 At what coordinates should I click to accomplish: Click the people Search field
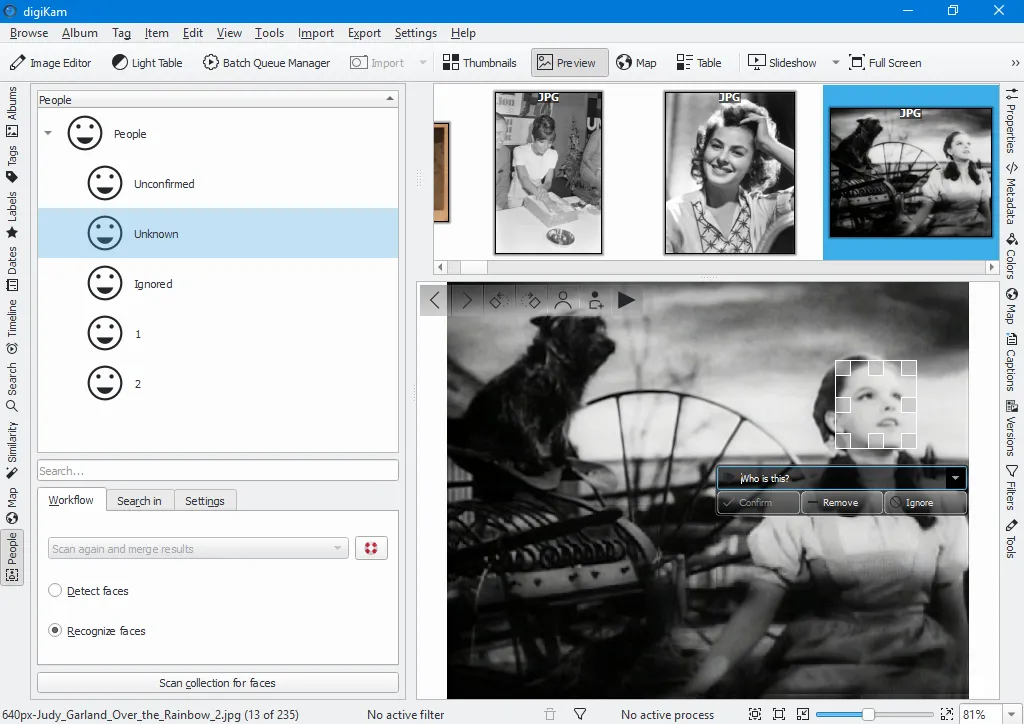pyautogui.click(x=218, y=471)
